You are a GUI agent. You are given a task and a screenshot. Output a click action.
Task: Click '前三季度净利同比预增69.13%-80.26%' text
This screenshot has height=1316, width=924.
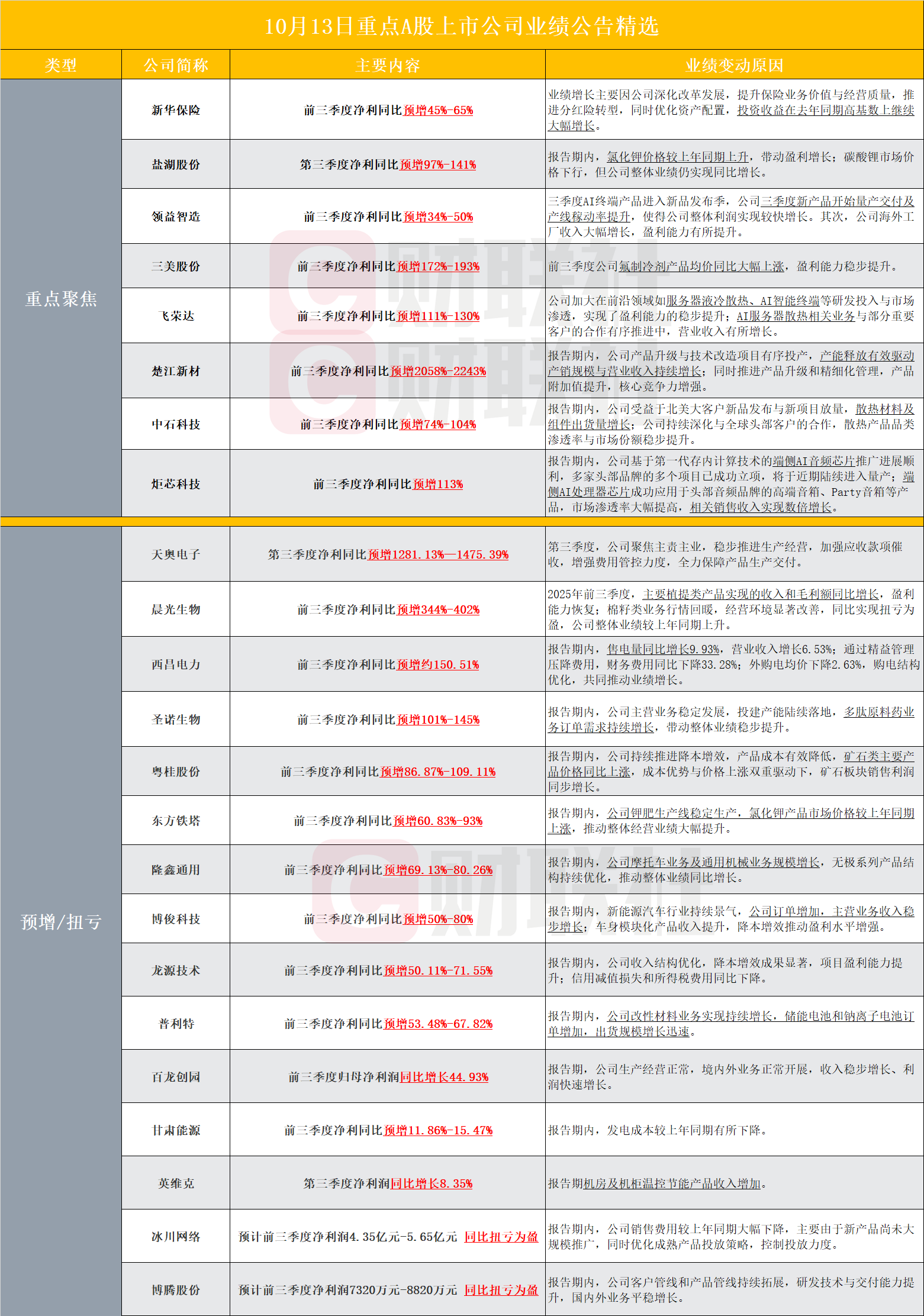click(388, 870)
